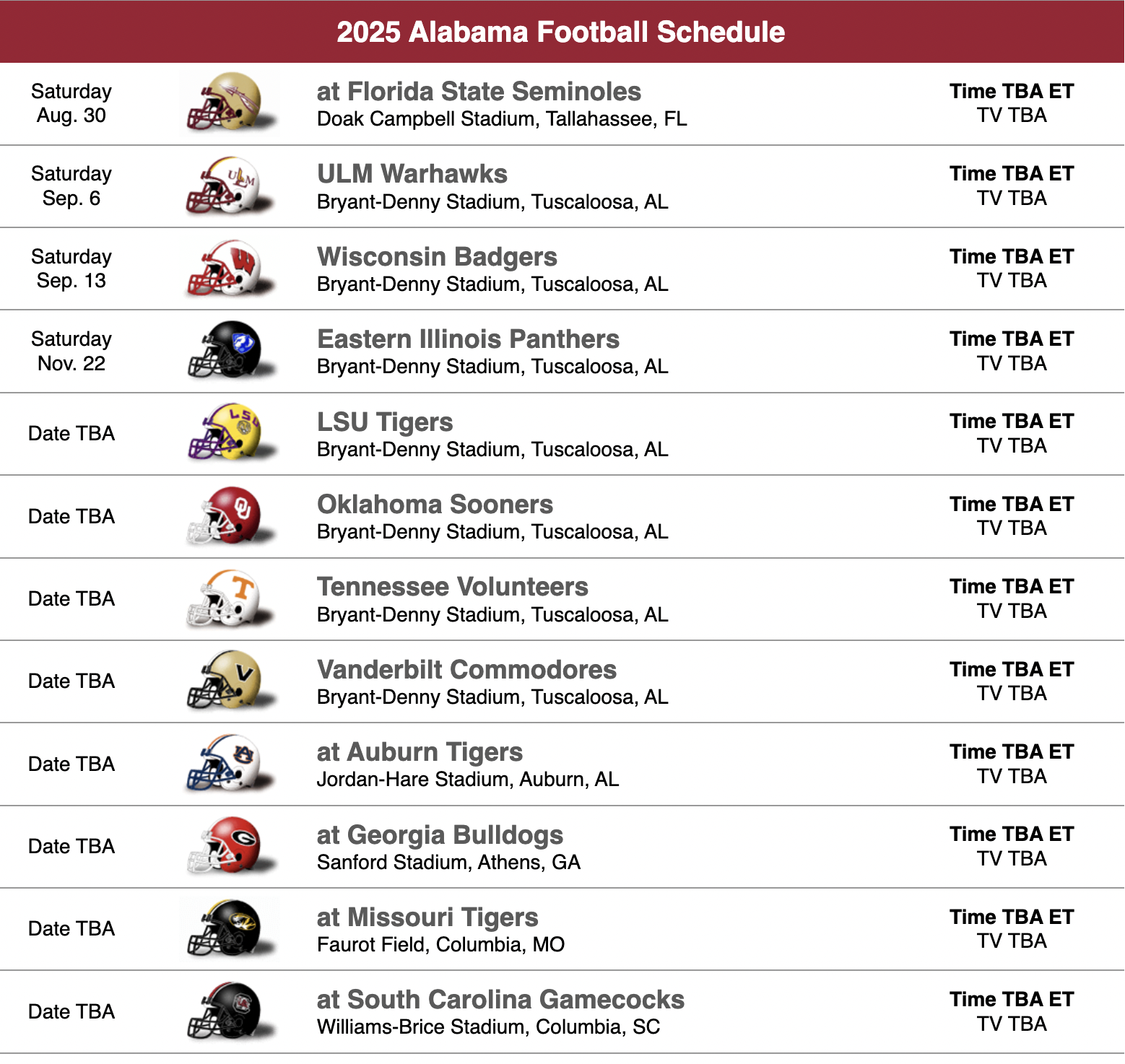Click the Wisconsin Badgers helmet icon
Viewport: 1125px width, 1064px height.
coord(230,269)
